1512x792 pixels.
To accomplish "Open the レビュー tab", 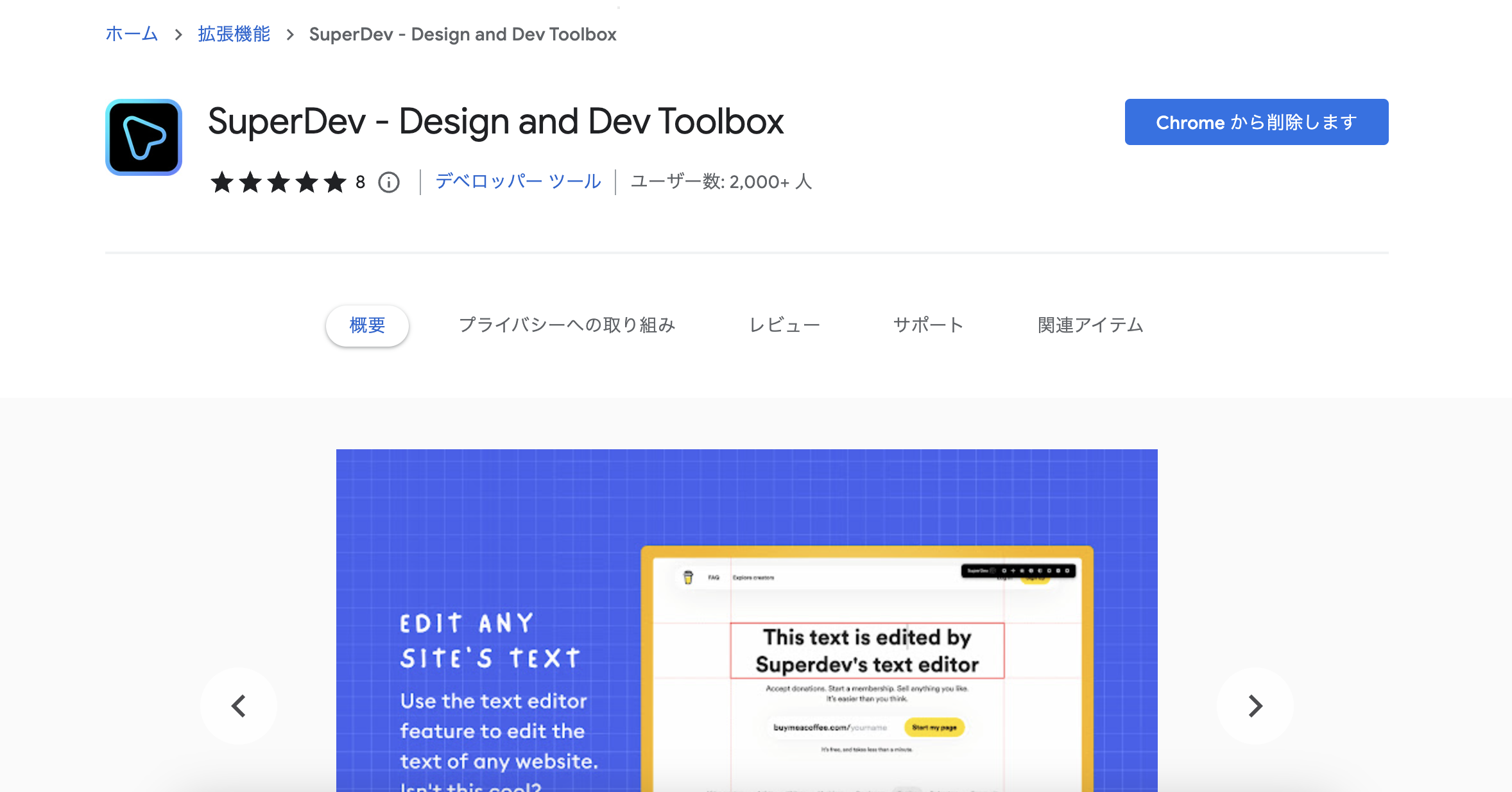I will point(785,325).
